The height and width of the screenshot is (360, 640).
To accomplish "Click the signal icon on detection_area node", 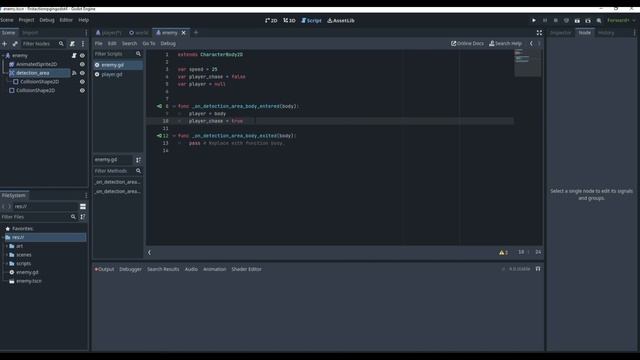I will [x=74, y=73].
